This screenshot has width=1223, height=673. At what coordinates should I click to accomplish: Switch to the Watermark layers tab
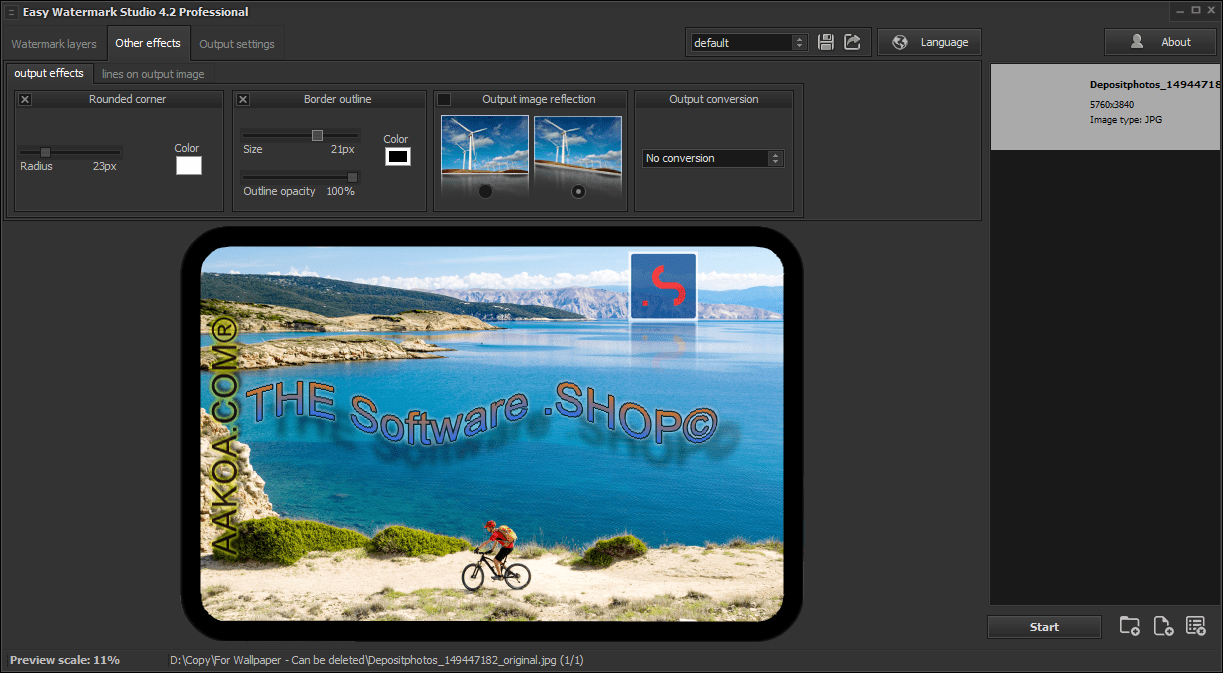point(53,43)
